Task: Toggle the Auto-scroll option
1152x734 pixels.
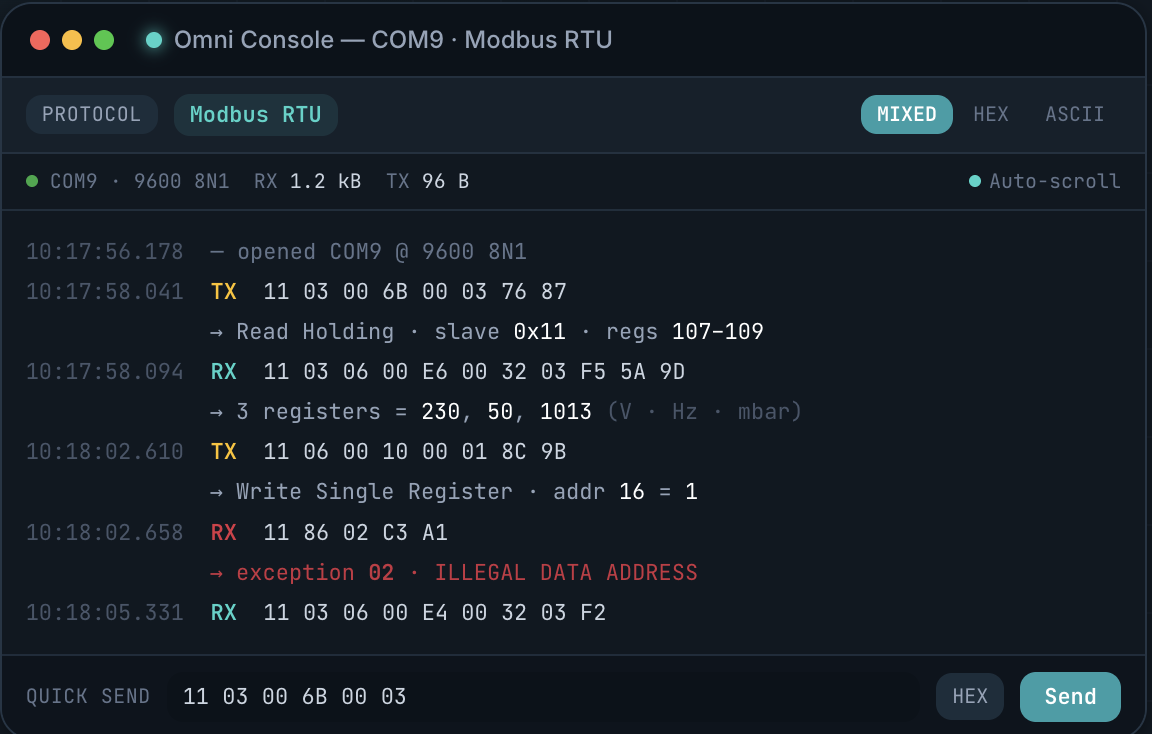Action: click(1045, 181)
